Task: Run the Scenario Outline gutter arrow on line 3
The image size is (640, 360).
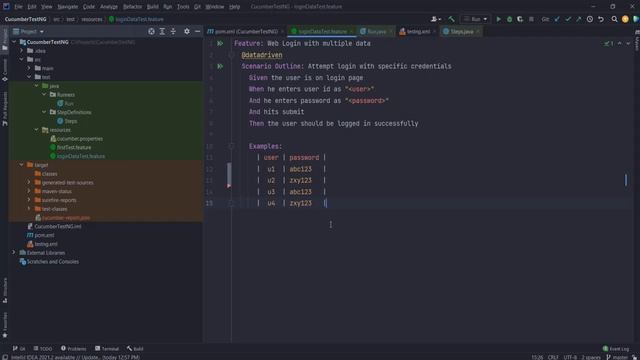Action: pyautogui.click(x=220, y=66)
